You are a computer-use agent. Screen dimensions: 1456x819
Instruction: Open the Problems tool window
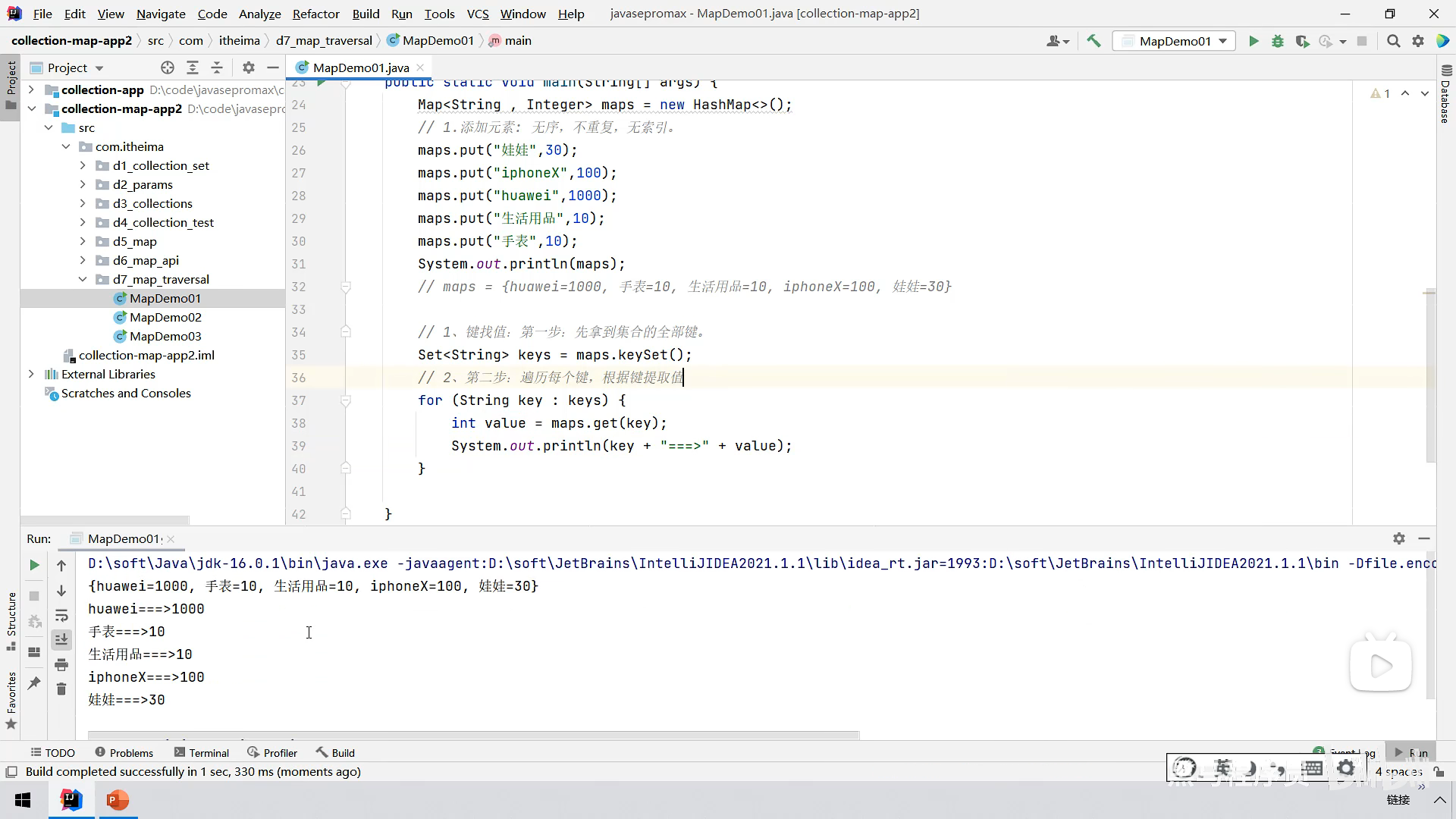[x=124, y=752]
